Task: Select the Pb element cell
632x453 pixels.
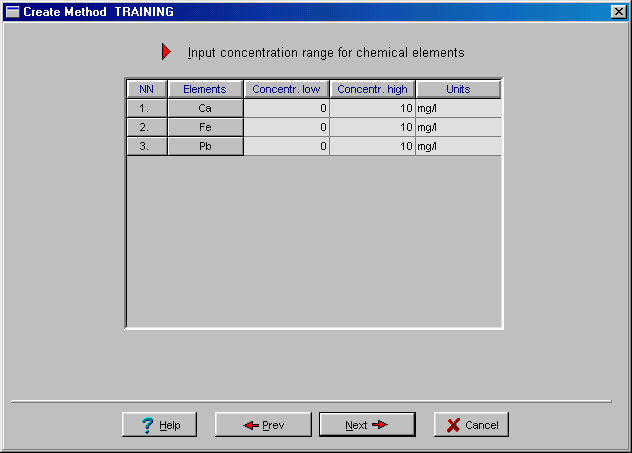Action: tap(205, 146)
